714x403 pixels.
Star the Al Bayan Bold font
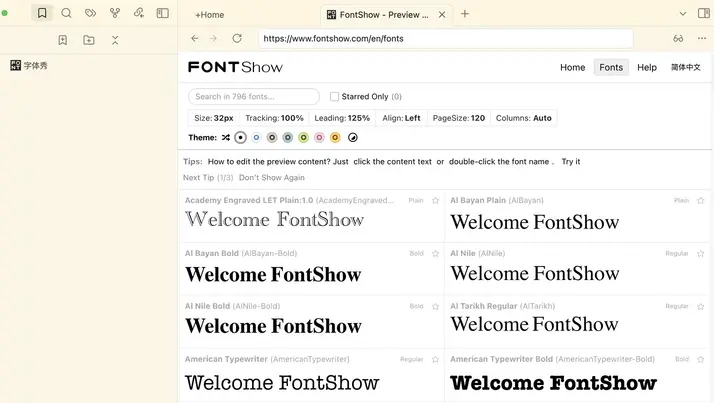pos(435,253)
